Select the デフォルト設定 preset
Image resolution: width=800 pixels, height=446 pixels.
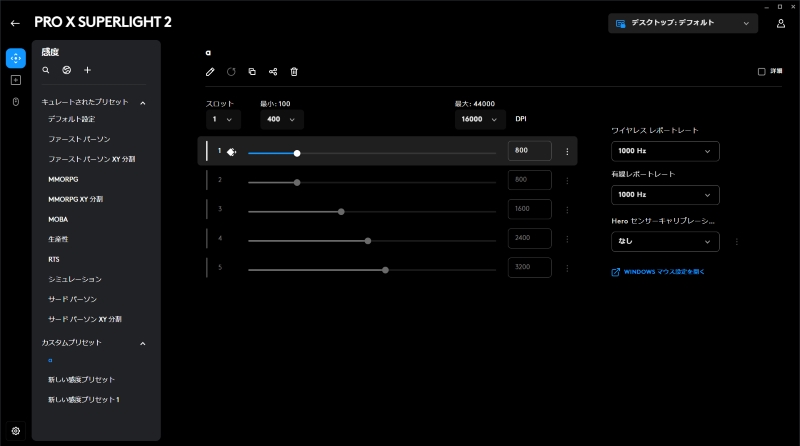pyautogui.click(x=71, y=119)
